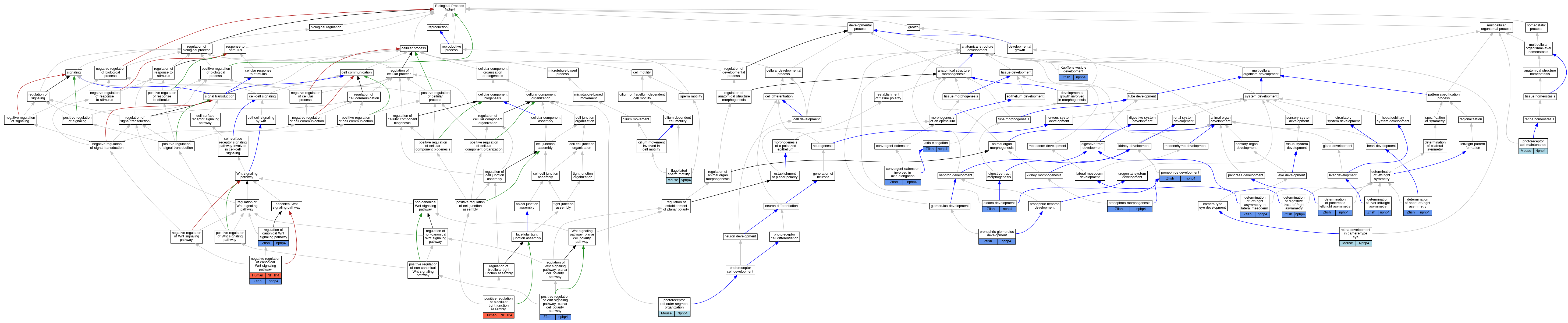
Task: Click the 'sperm motility' node
Action: (691, 96)
